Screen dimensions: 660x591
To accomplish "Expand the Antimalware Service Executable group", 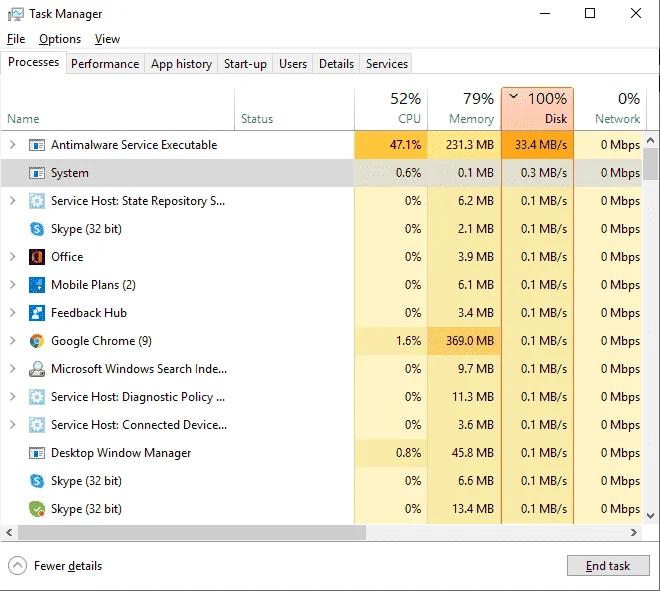I will point(13,145).
